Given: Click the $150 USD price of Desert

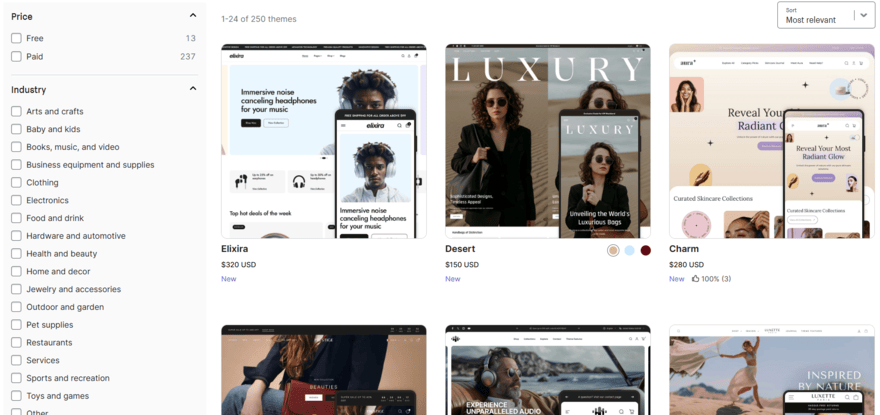Looking at the screenshot, I should click(x=462, y=264).
